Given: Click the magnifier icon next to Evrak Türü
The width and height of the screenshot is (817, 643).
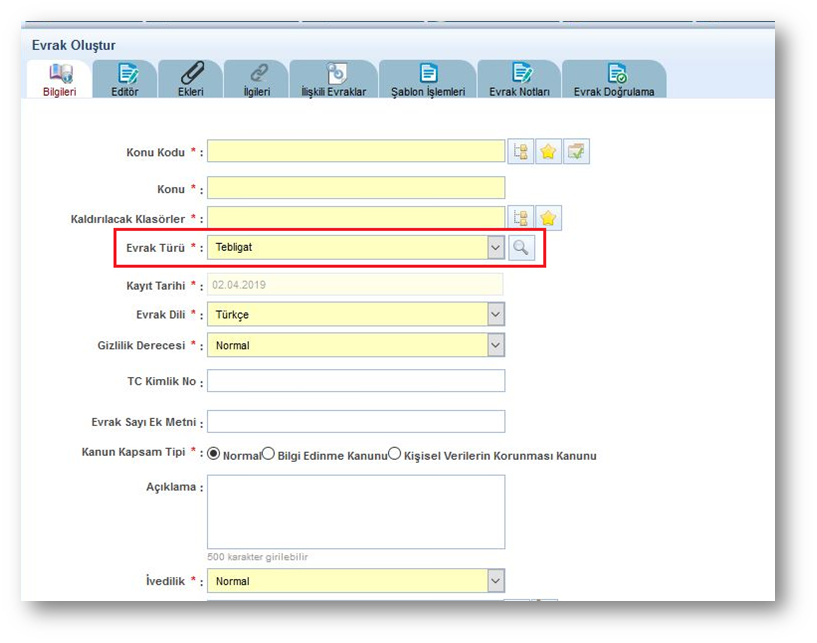Looking at the screenshot, I should [521, 248].
